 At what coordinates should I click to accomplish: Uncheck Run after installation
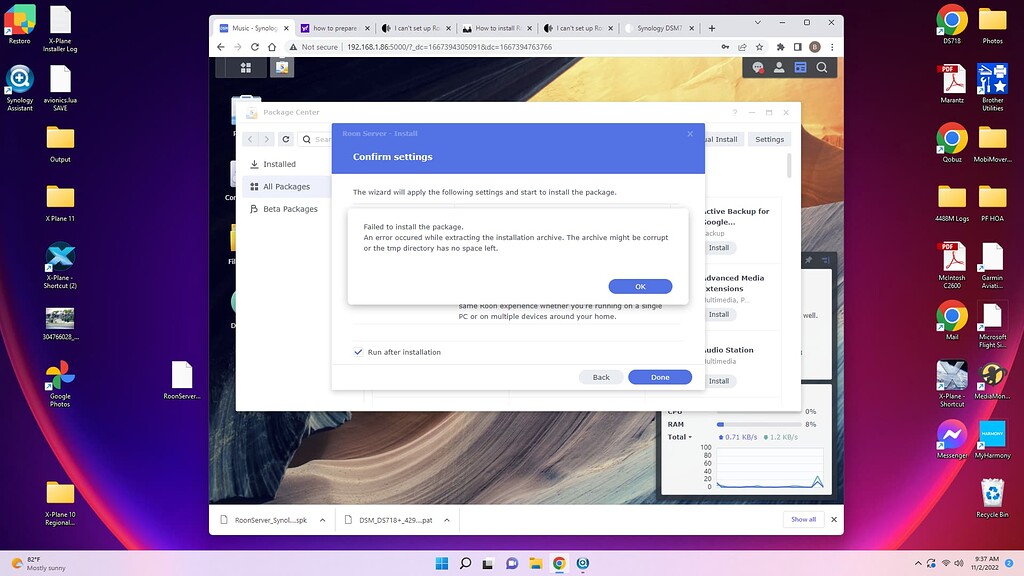[357, 351]
